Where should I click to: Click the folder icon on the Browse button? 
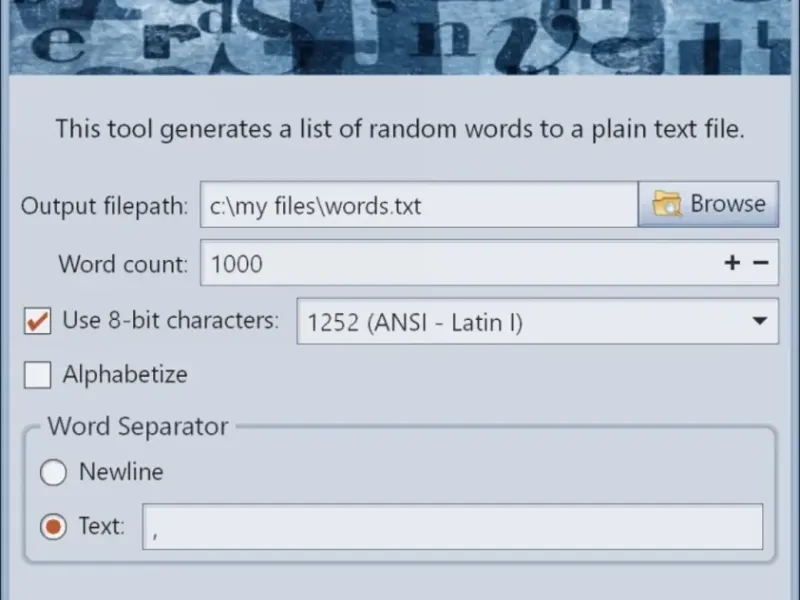point(666,204)
